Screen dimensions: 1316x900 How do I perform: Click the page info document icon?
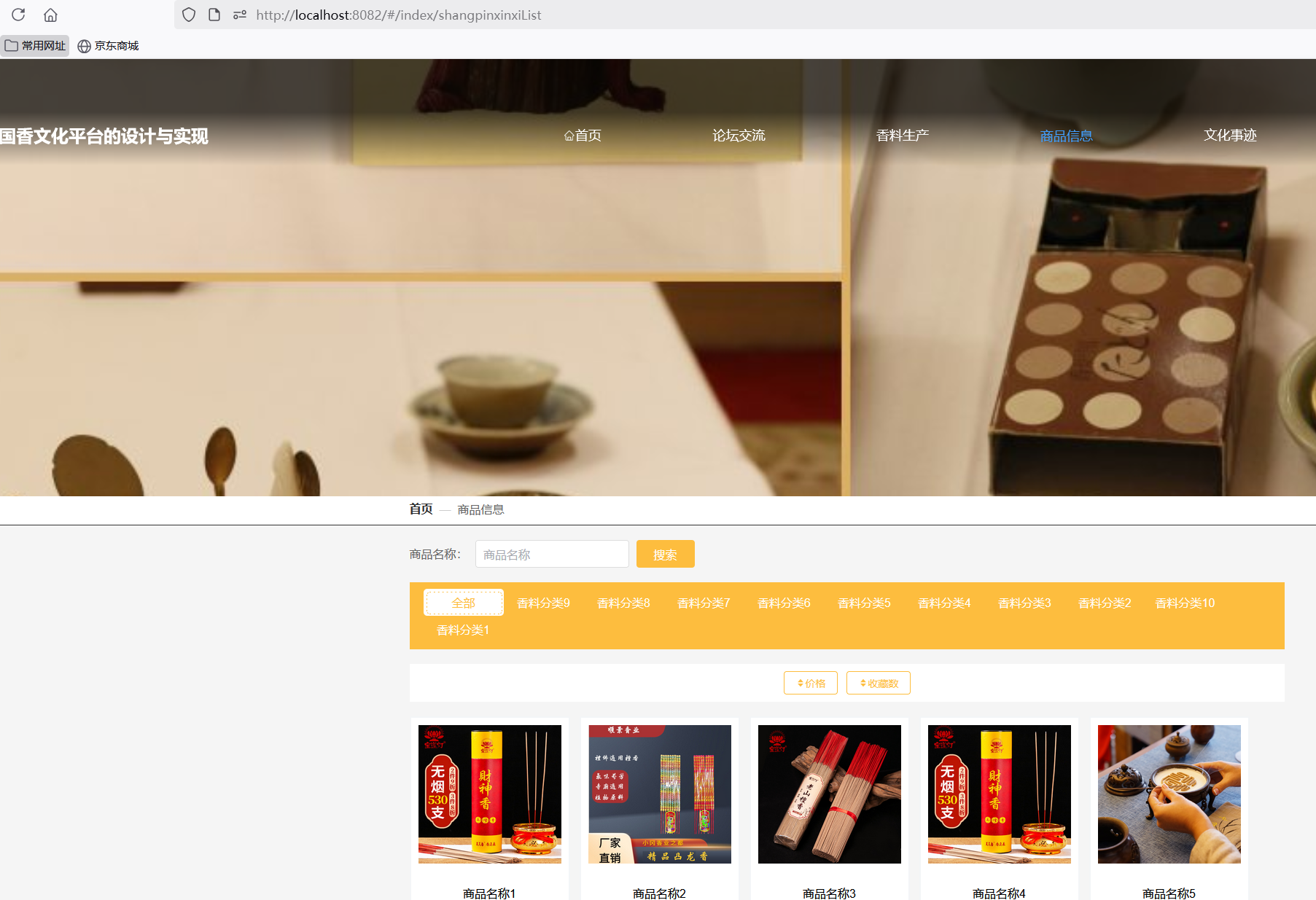point(214,15)
